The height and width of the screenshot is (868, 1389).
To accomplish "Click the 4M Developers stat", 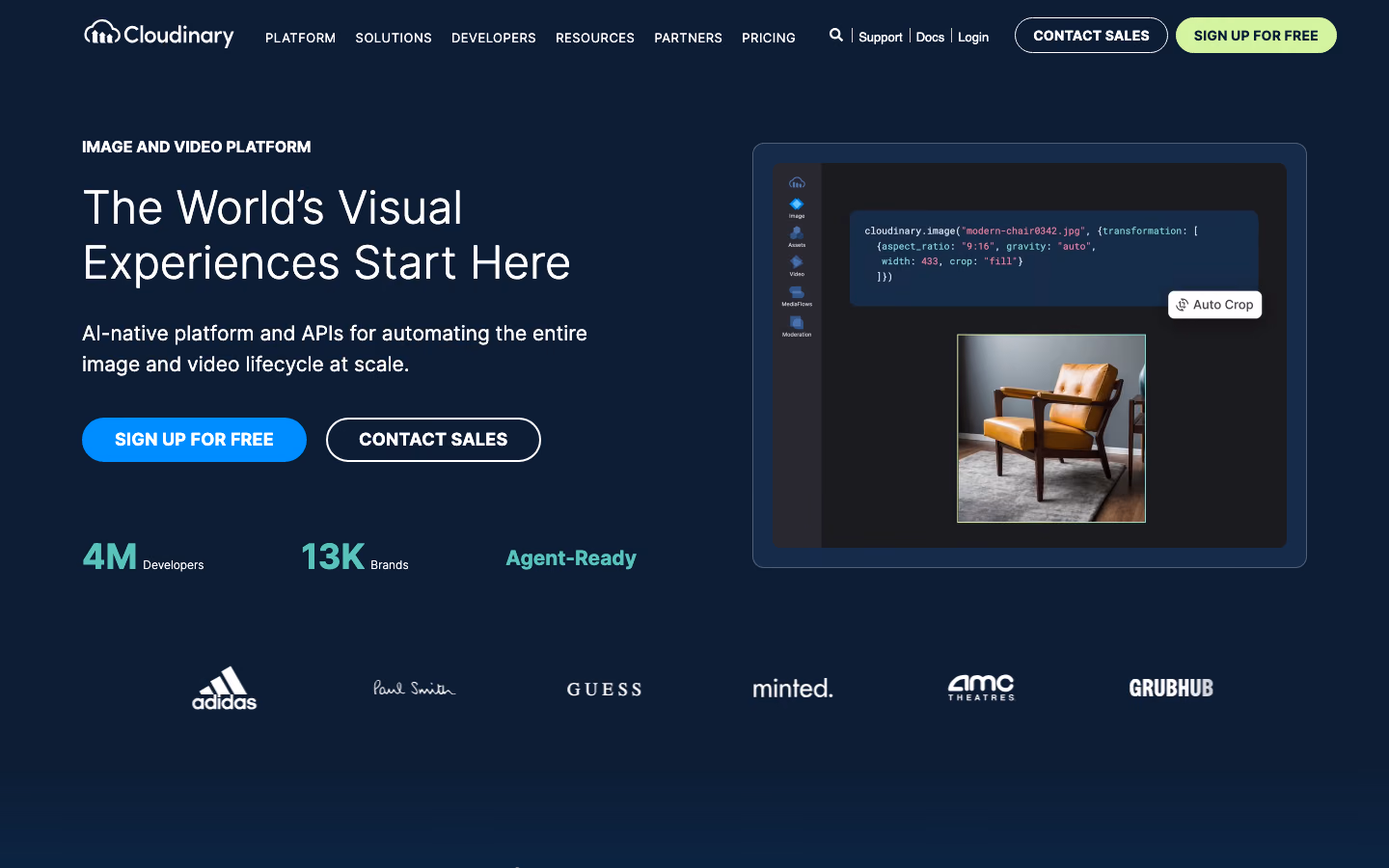I will (x=143, y=557).
